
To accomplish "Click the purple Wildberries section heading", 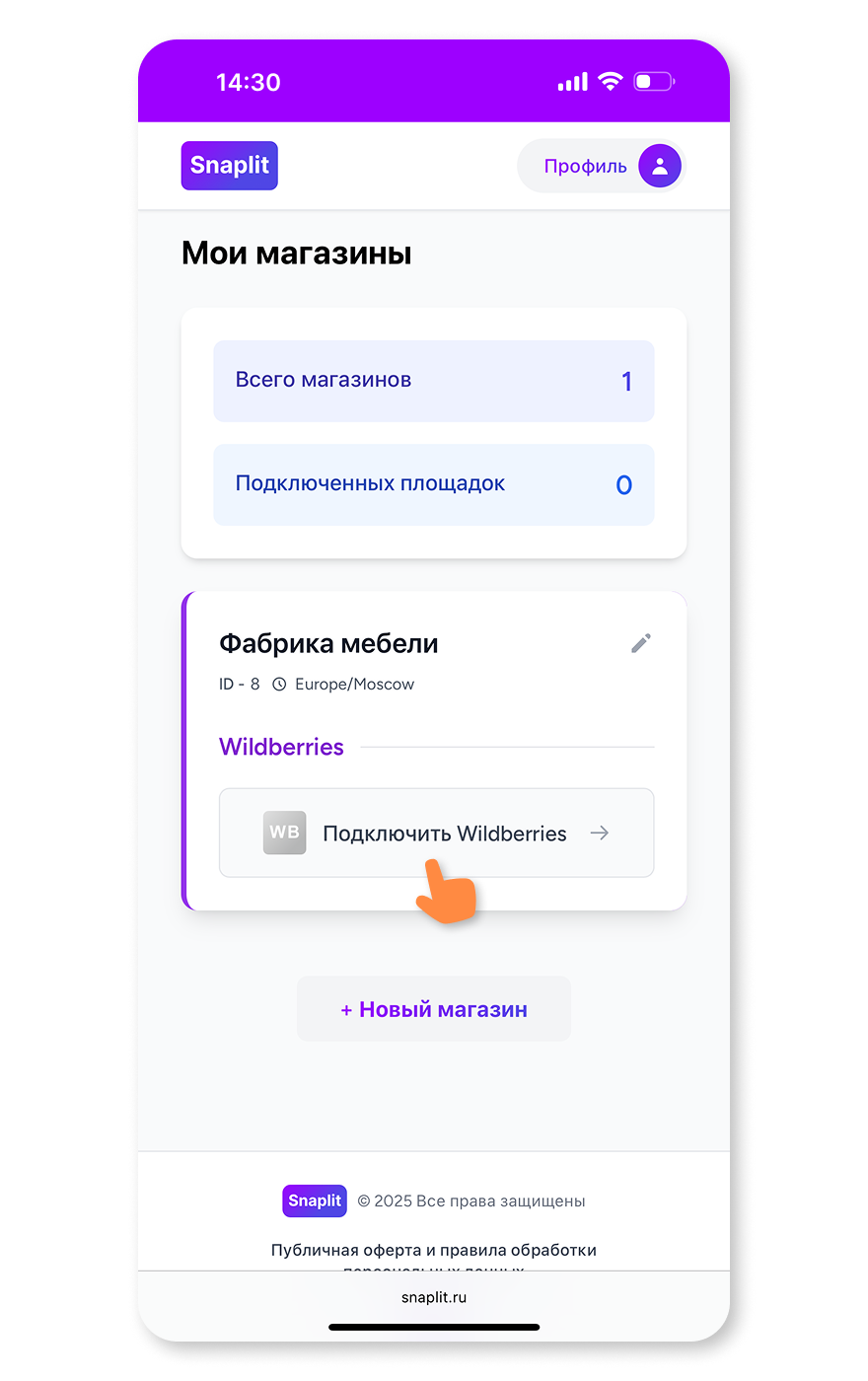I will [281, 747].
